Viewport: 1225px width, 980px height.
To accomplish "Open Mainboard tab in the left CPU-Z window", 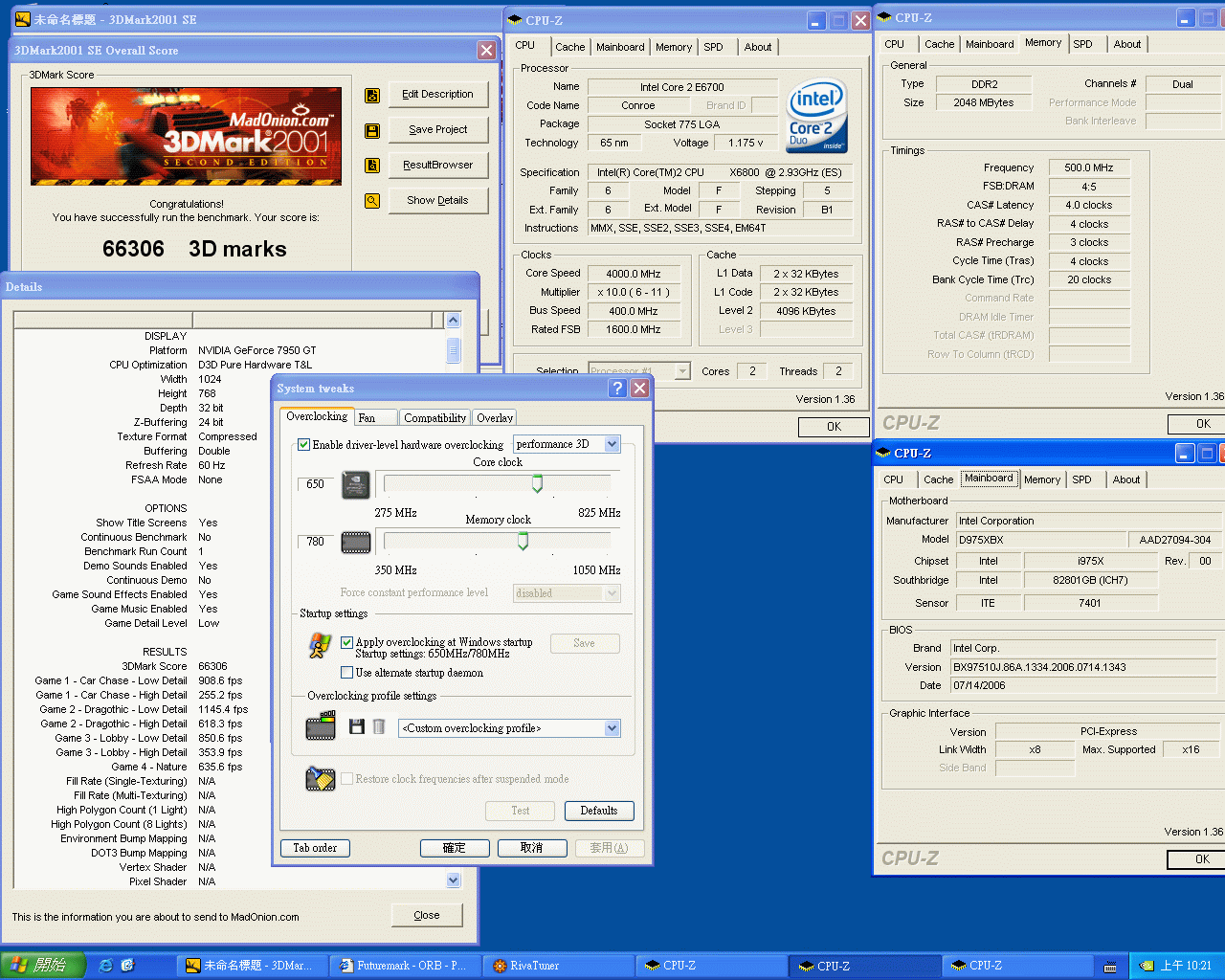I will (x=620, y=47).
